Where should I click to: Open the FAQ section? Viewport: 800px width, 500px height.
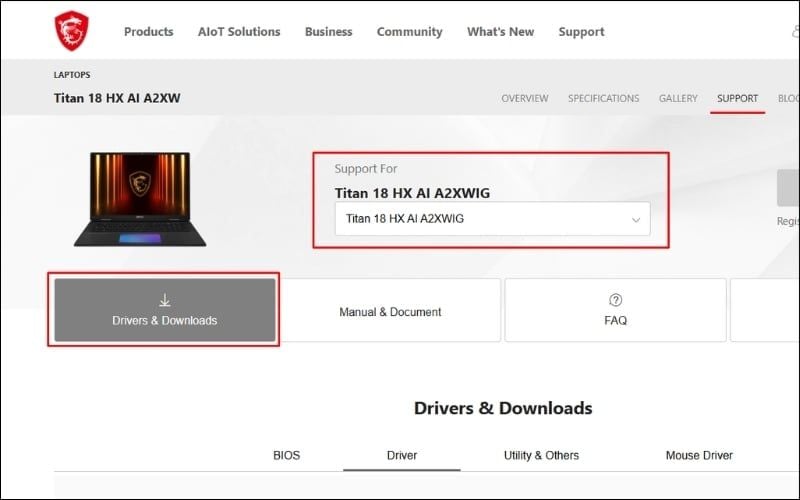(615, 310)
